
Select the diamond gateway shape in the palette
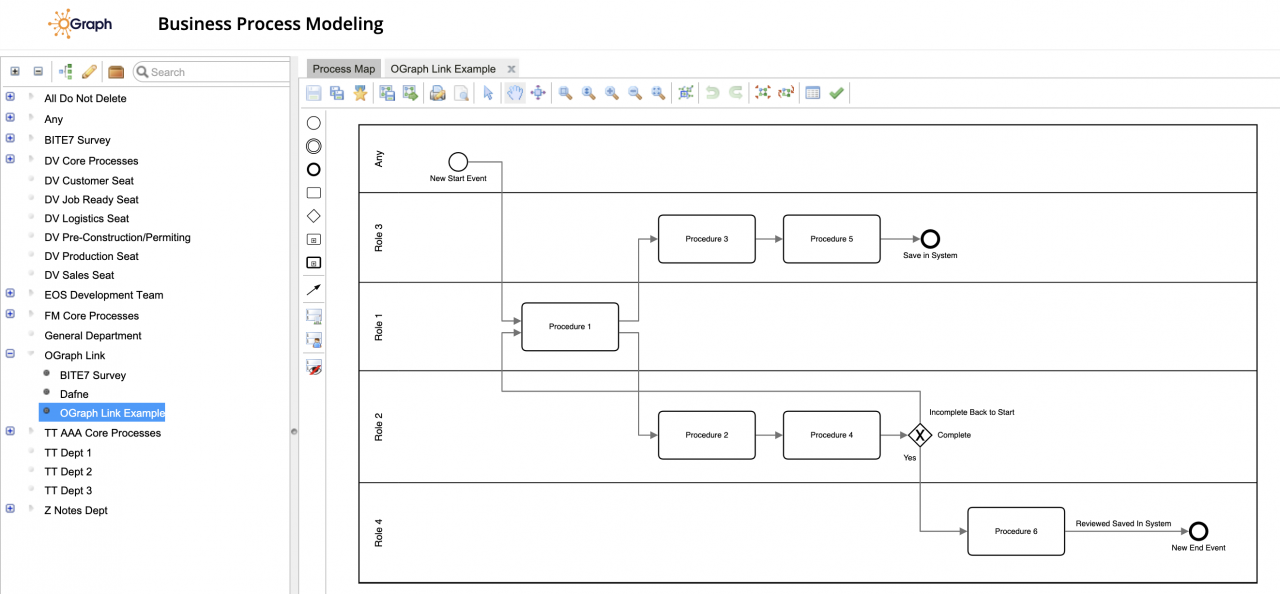coord(313,215)
